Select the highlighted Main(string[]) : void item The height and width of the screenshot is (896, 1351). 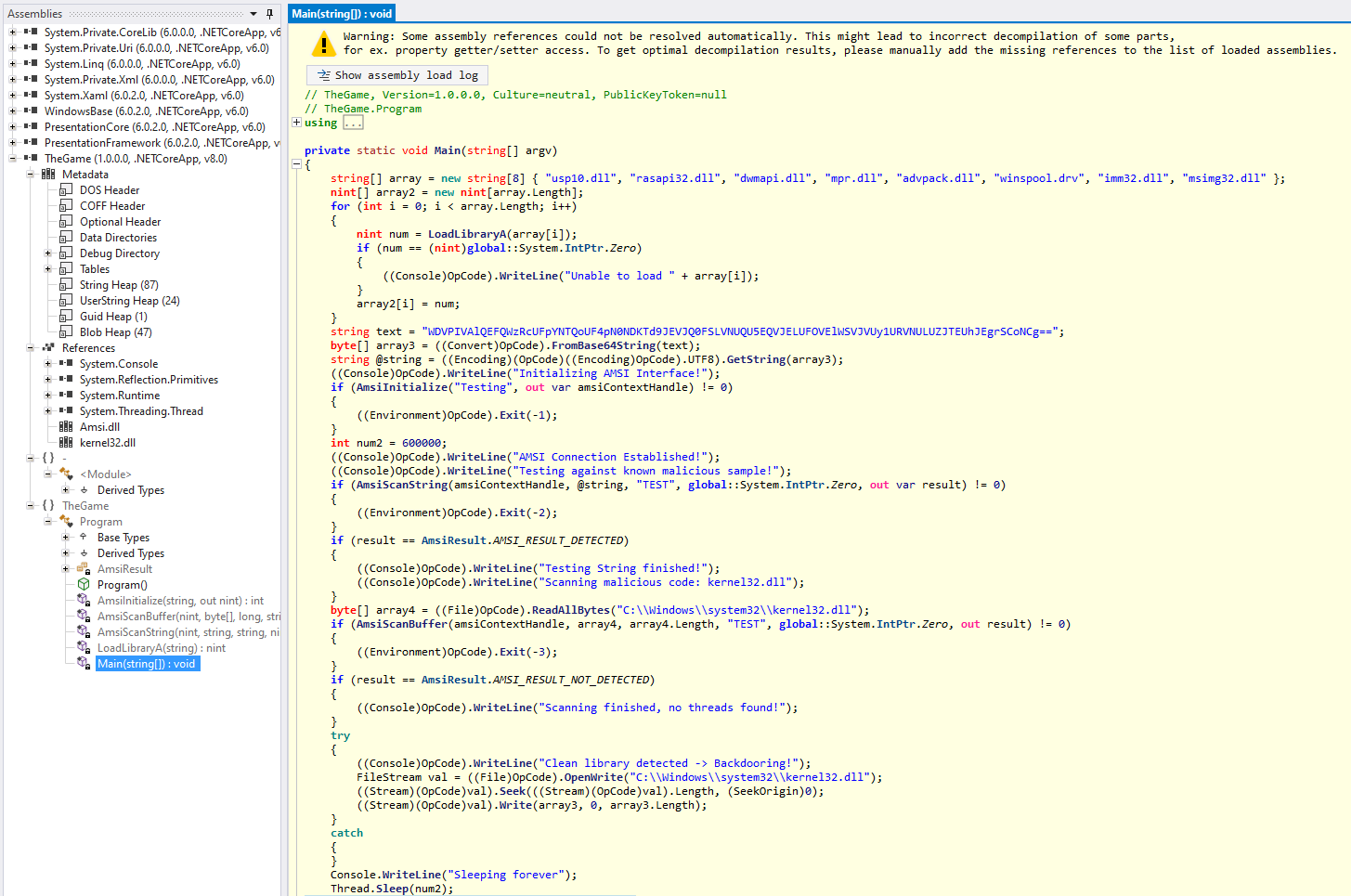(147, 663)
